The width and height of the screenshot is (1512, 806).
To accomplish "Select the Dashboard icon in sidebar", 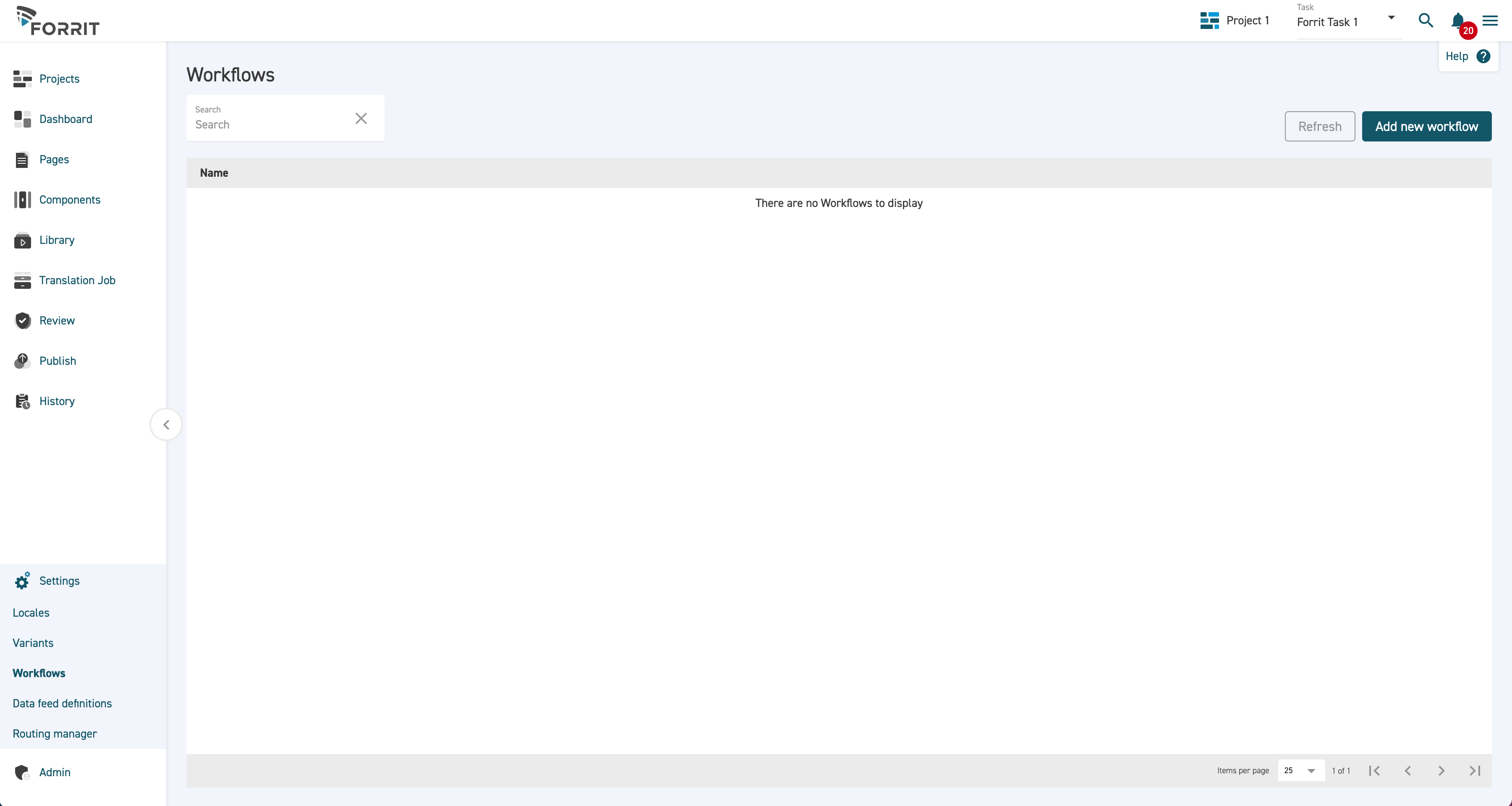I will coord(22,119).
